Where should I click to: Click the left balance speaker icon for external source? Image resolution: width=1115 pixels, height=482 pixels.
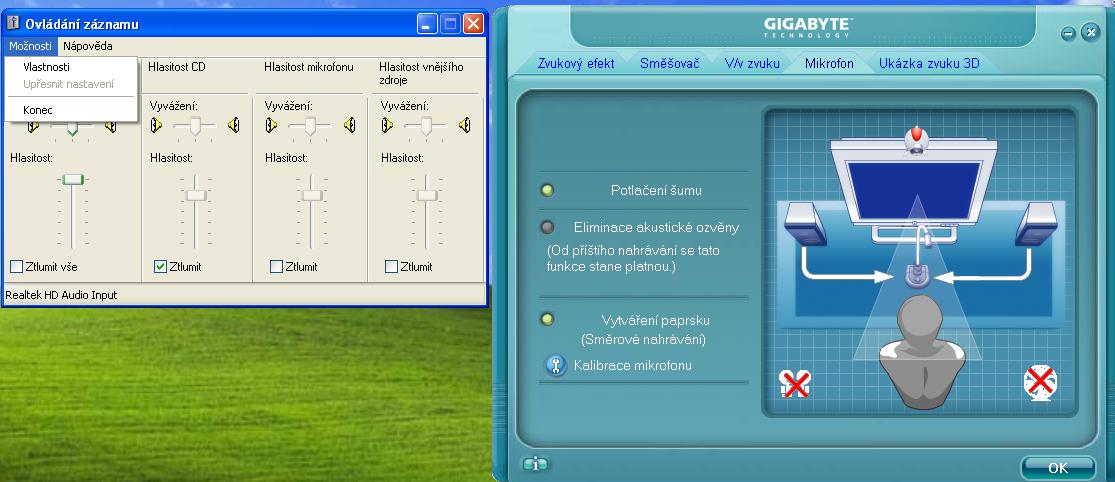coord(387,126)
